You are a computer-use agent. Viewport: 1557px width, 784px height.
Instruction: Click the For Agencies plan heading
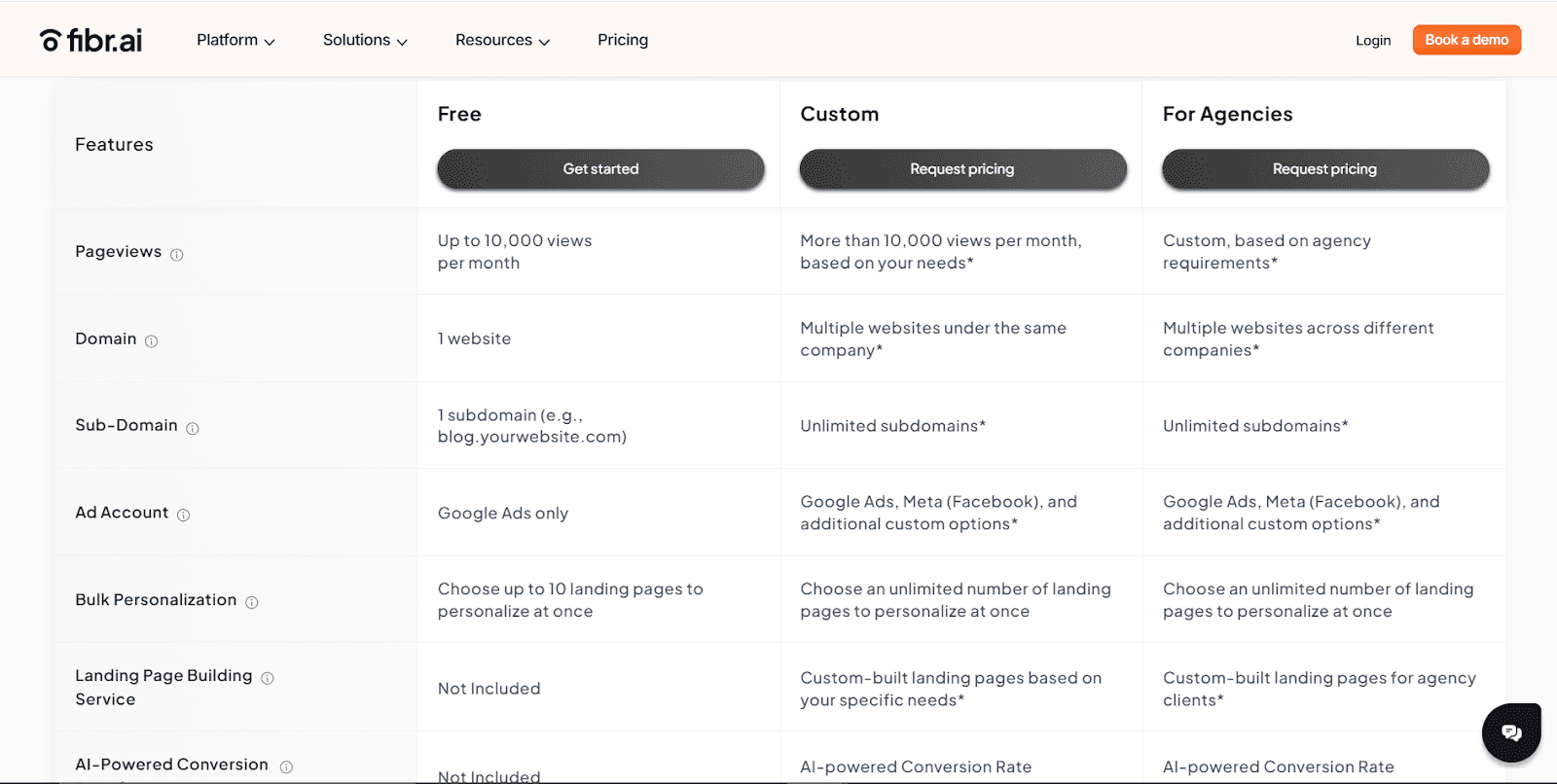(1227, 114)
